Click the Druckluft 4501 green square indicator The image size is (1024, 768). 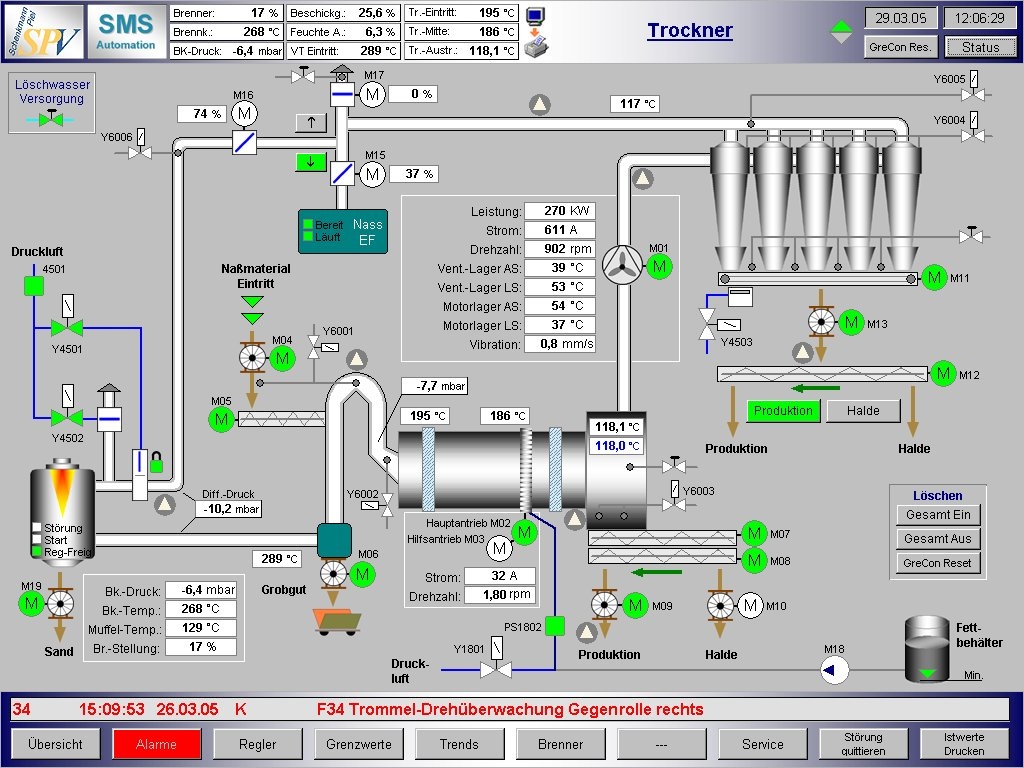pyautogui.click(x=33, y=287)
